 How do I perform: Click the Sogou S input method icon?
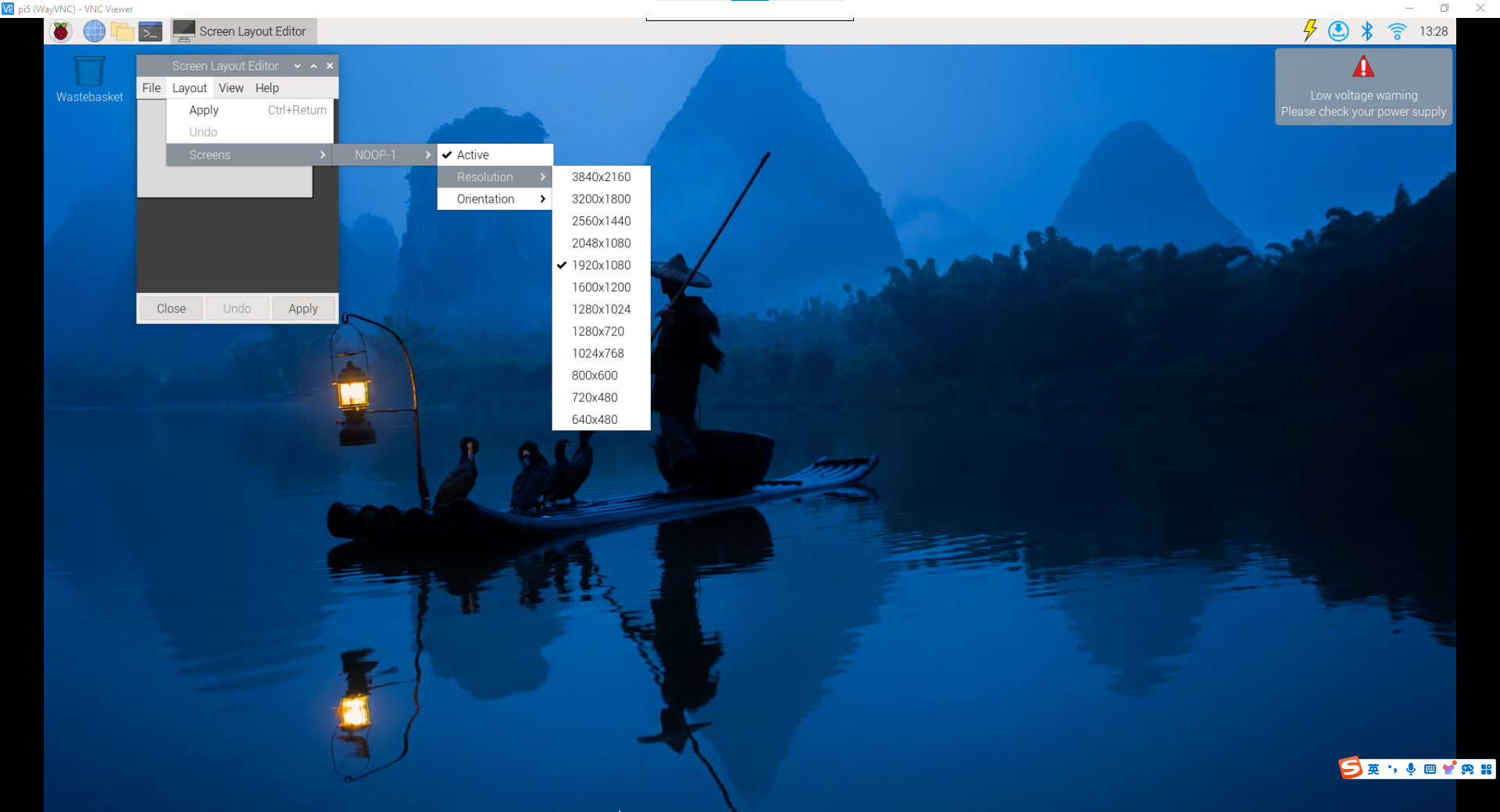point(1351,768)
